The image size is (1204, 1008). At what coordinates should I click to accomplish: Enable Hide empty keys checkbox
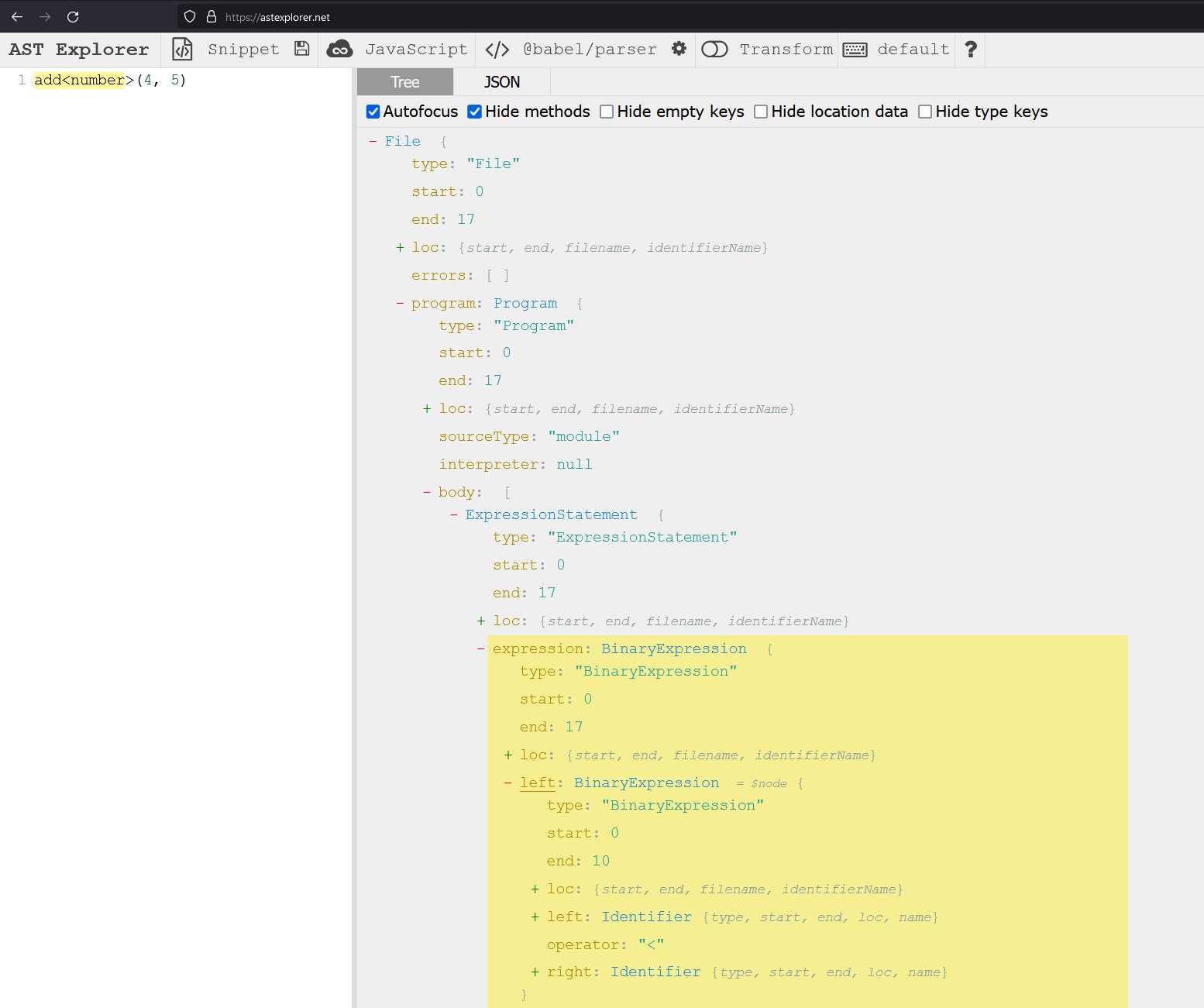(x=607, y=112)
